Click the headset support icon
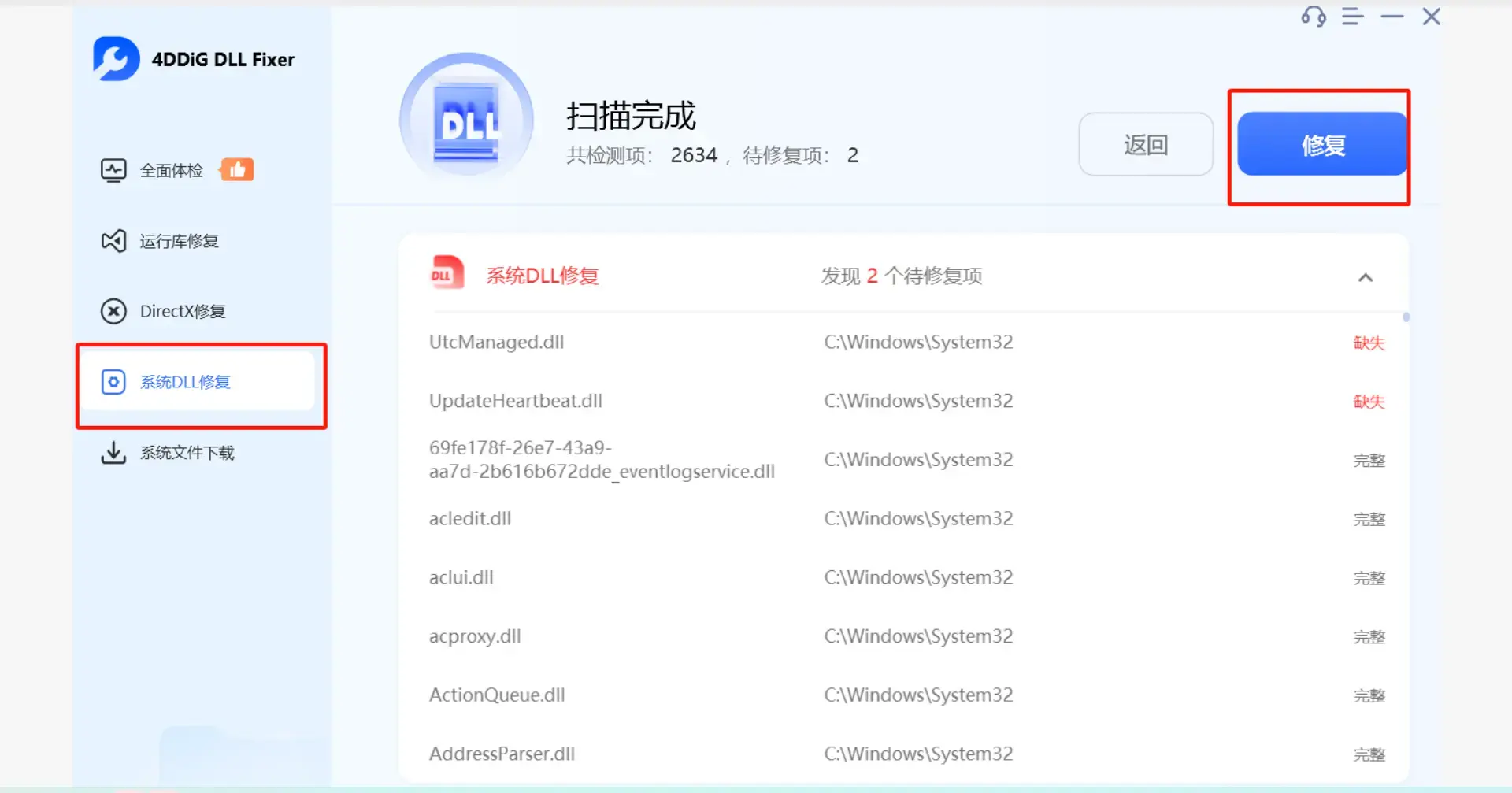 pos(1312,17)
